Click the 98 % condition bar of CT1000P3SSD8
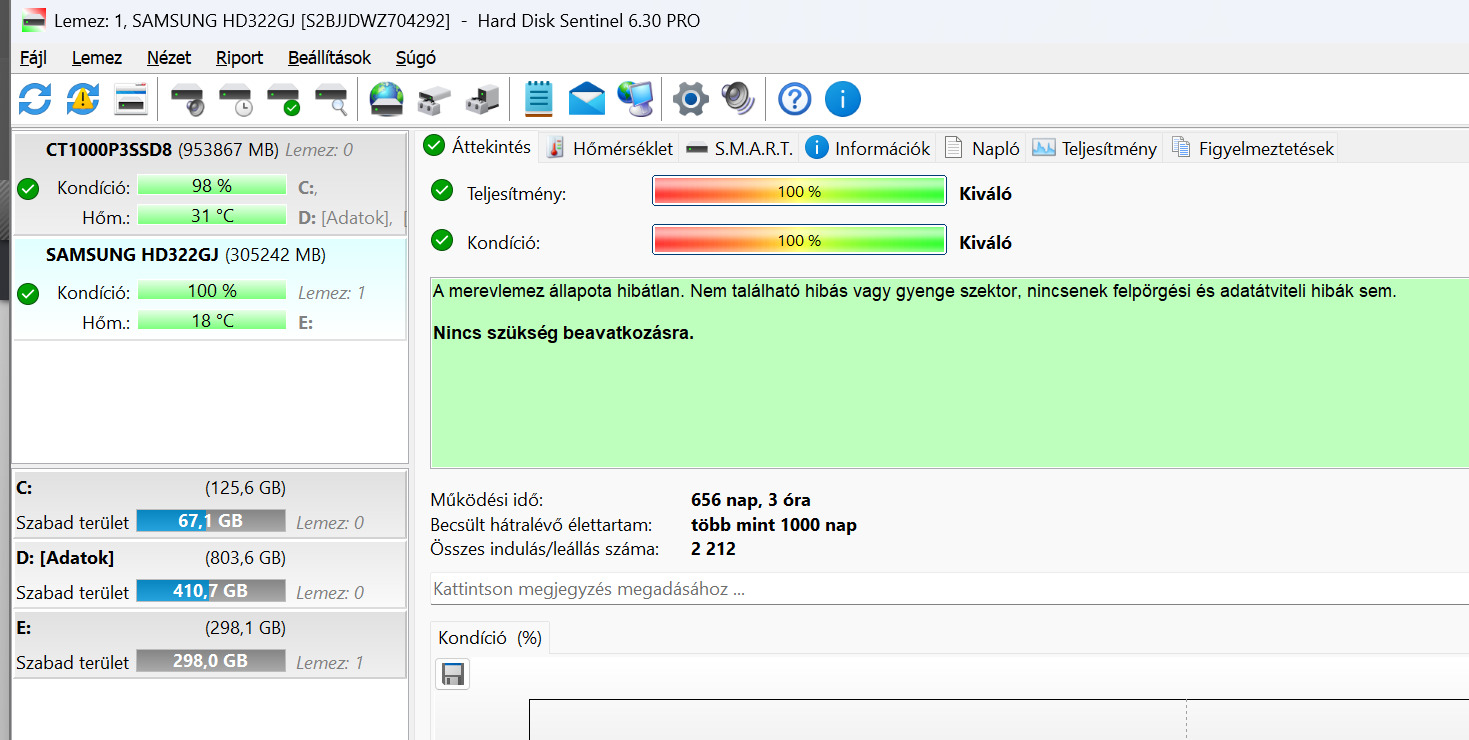The height and width of the screenshot is (740, 1469). coord(211,186)
